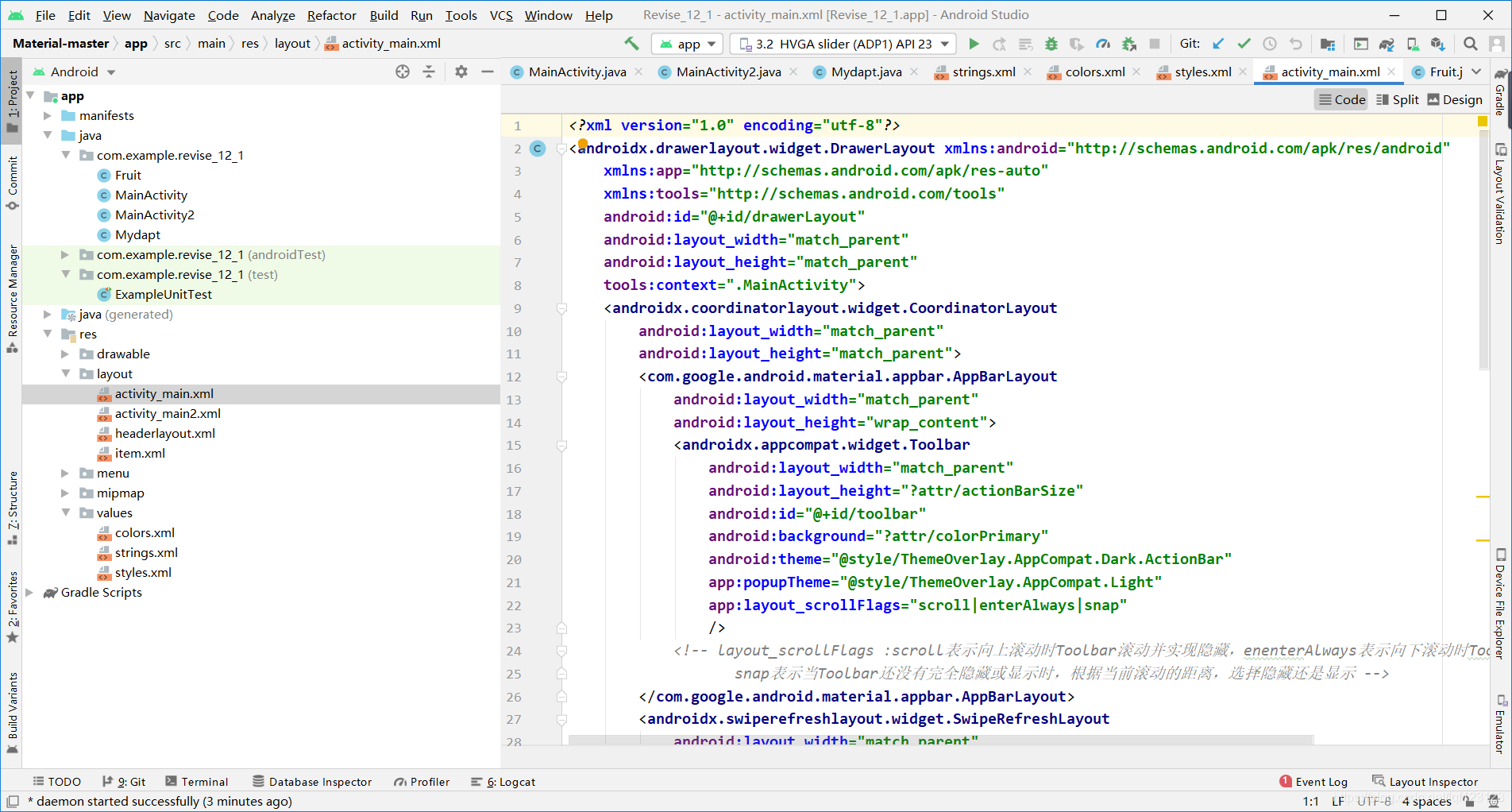Screen dimensions: 1512x812
Task: Collapse the res folder
Action: tap(48, 334)
